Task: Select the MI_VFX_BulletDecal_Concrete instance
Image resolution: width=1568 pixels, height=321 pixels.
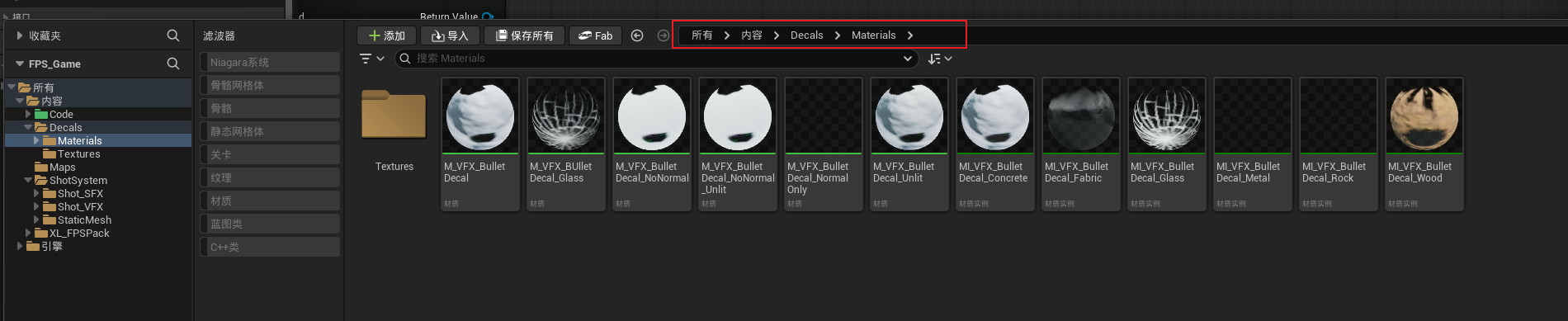Action: (995, 144)
